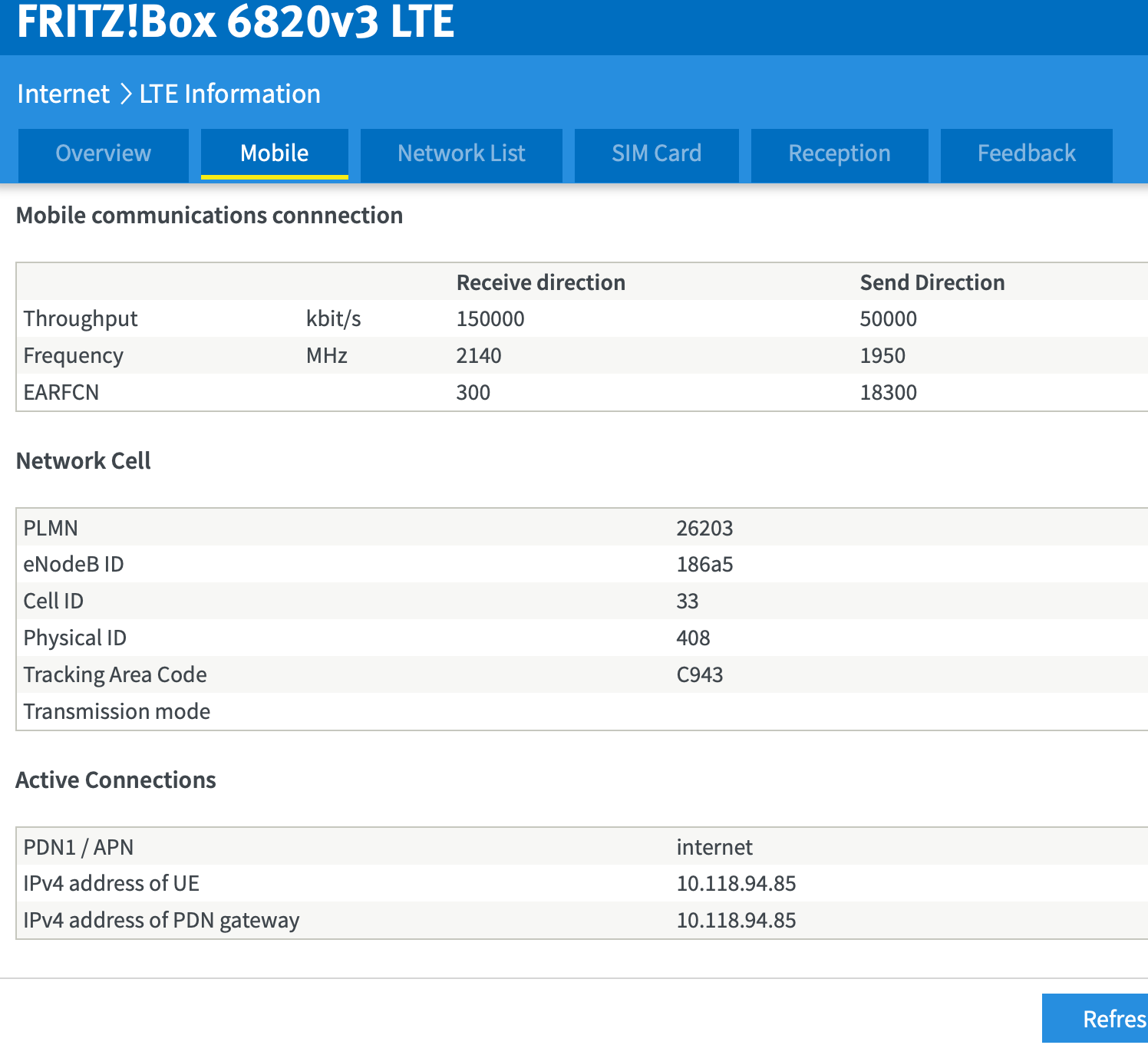The width and height of the screenshot is (1148, 1045).
Task: Open the Network List tab
Action: coord(461,154)
